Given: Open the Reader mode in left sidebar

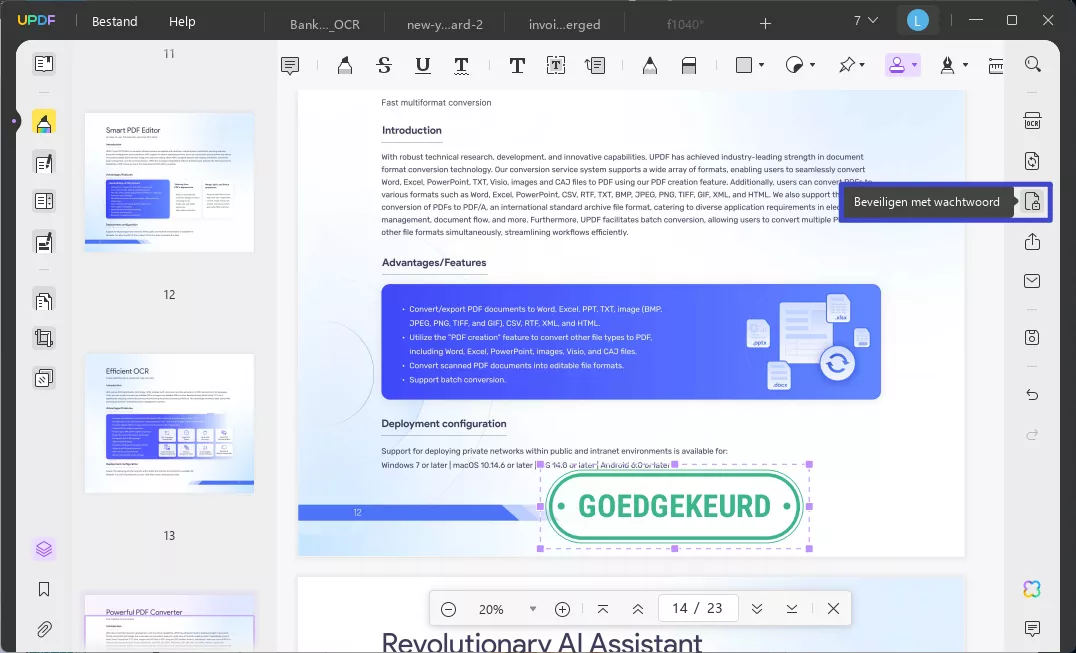Looking at the screenshot, I should tap(44, 64).
